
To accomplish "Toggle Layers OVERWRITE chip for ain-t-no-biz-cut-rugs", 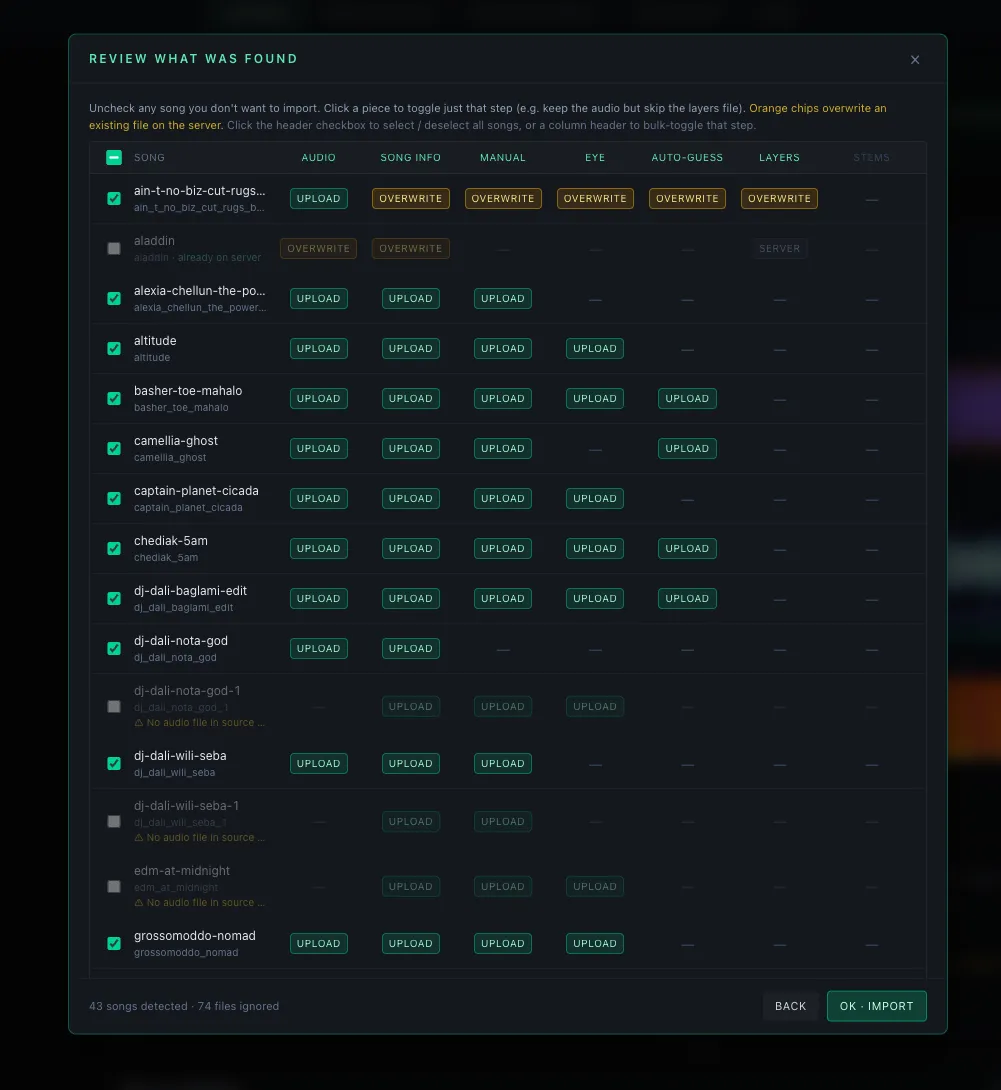I will click(x=779, y=199).
